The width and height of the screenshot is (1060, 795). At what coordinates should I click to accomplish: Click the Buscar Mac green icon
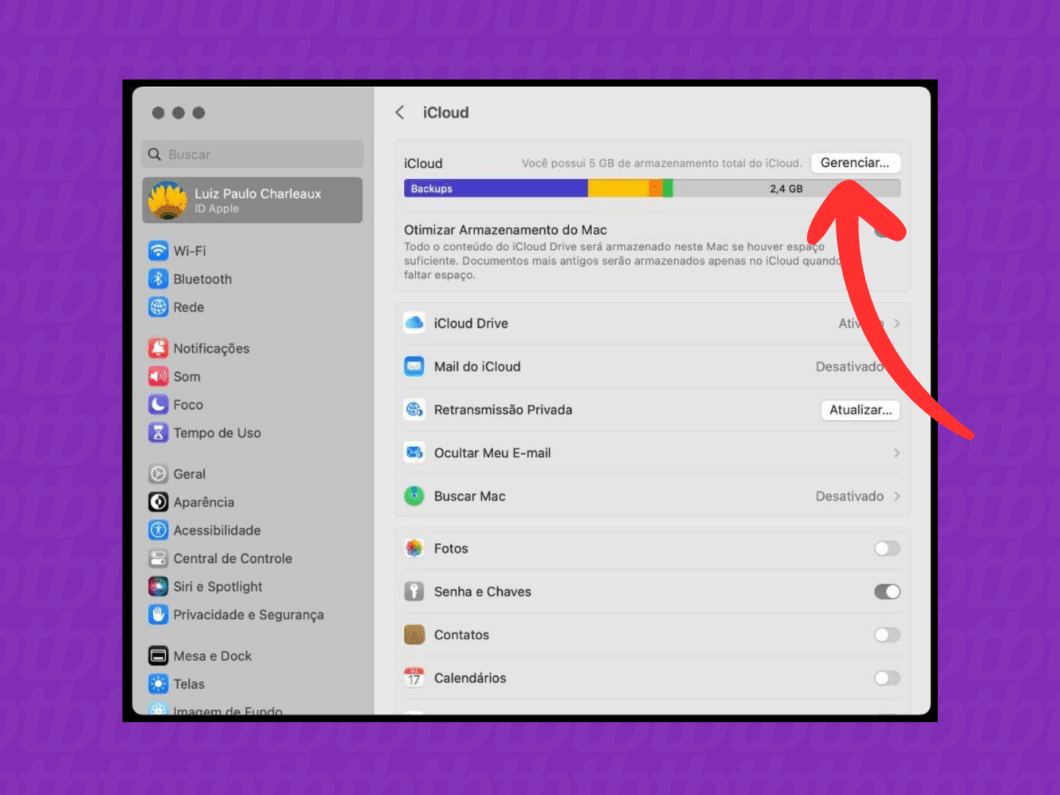(414, 495)
